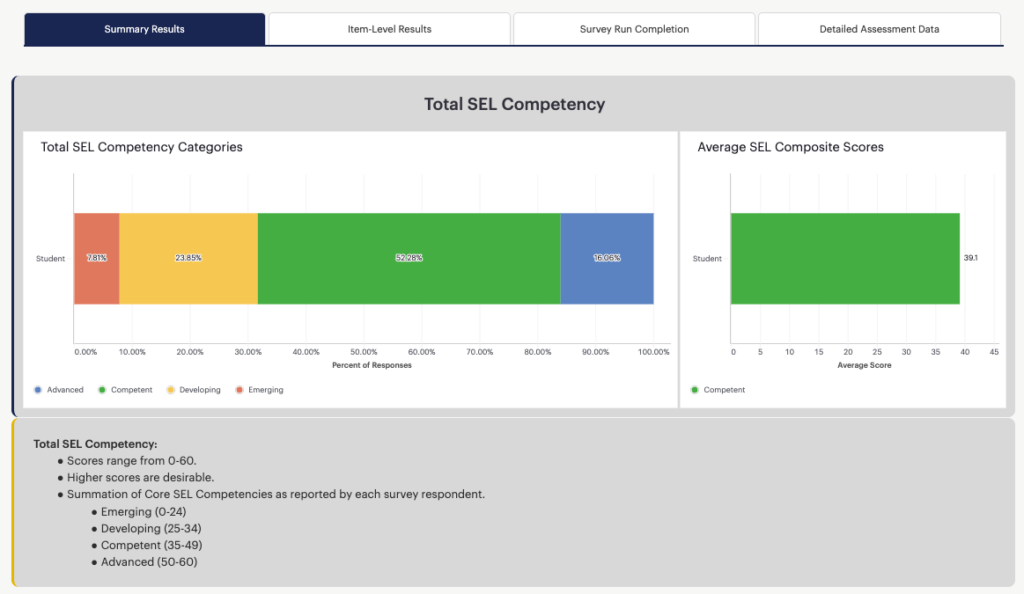Open the Survey Run Completion tab
The height and width of the screenshot is (594, 1024).
point(634,29)
